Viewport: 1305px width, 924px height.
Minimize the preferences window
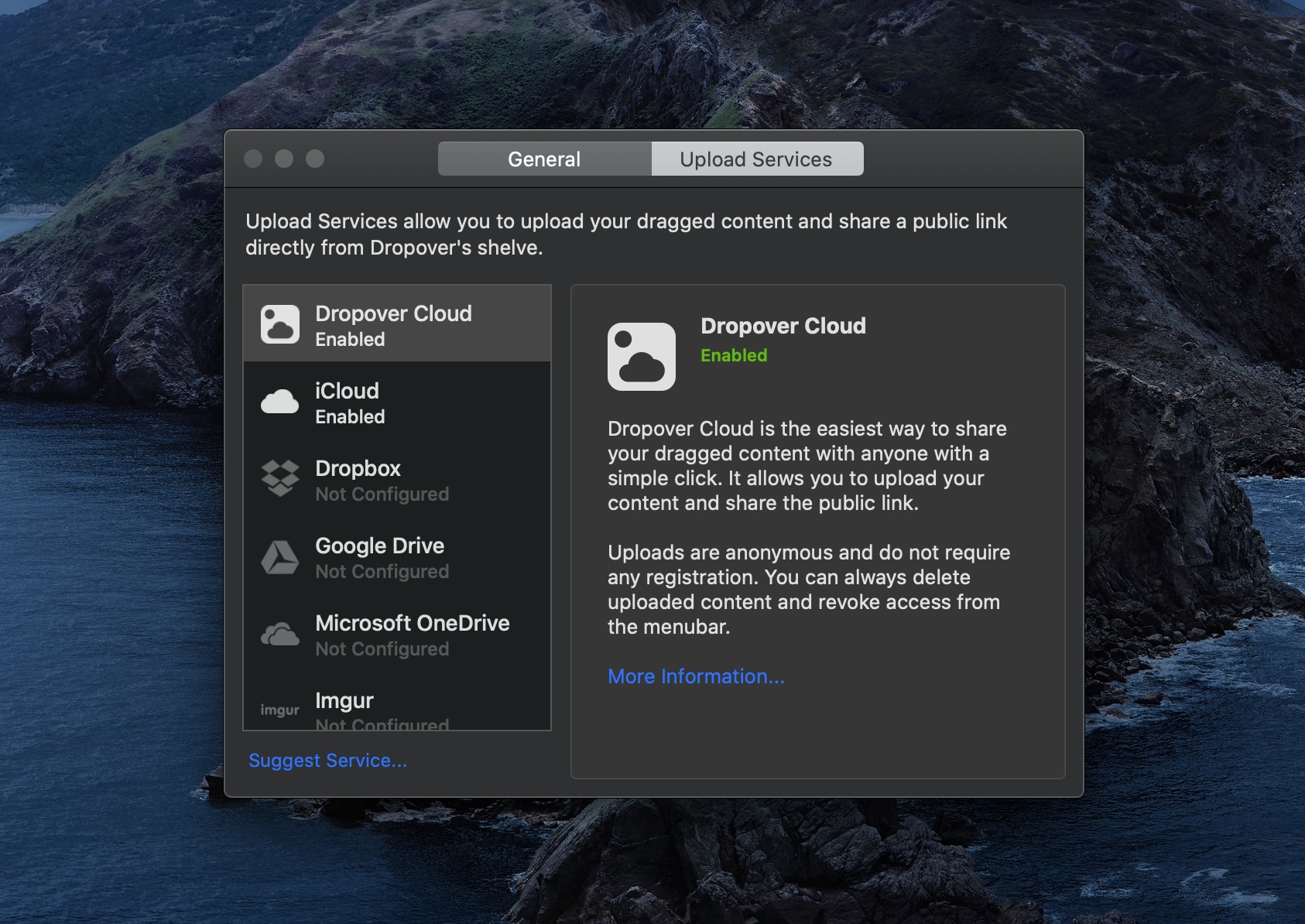(284, 159)
